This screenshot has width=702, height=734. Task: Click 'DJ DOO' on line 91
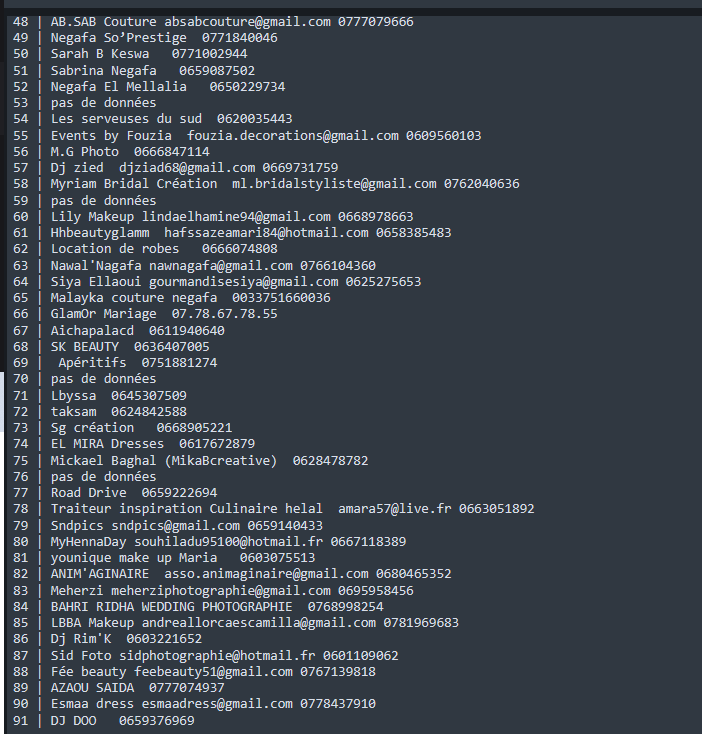(73, 720)
